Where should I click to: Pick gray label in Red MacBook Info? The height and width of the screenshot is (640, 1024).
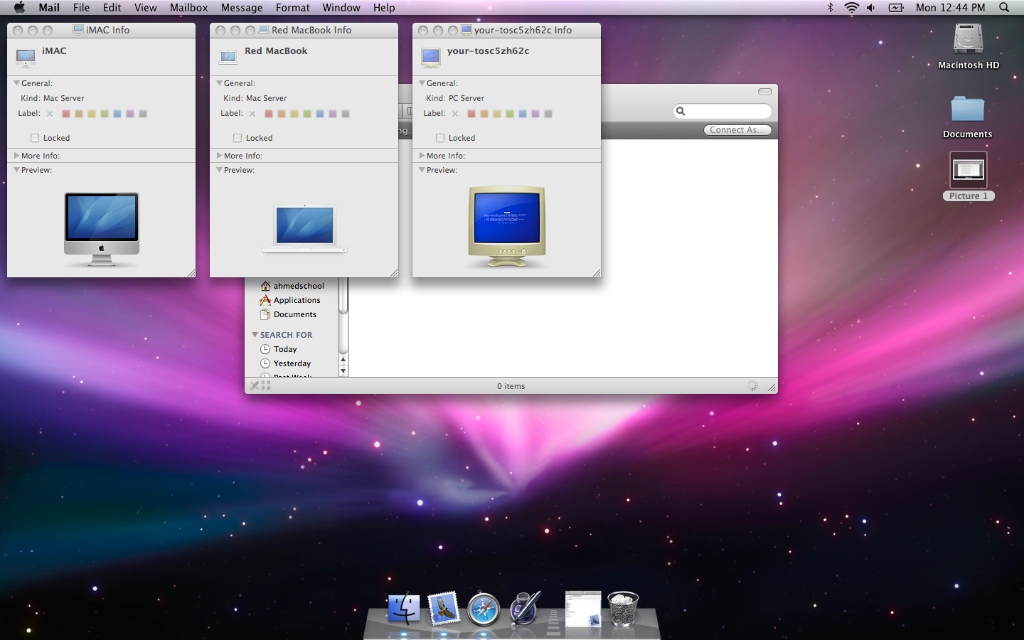345,114
